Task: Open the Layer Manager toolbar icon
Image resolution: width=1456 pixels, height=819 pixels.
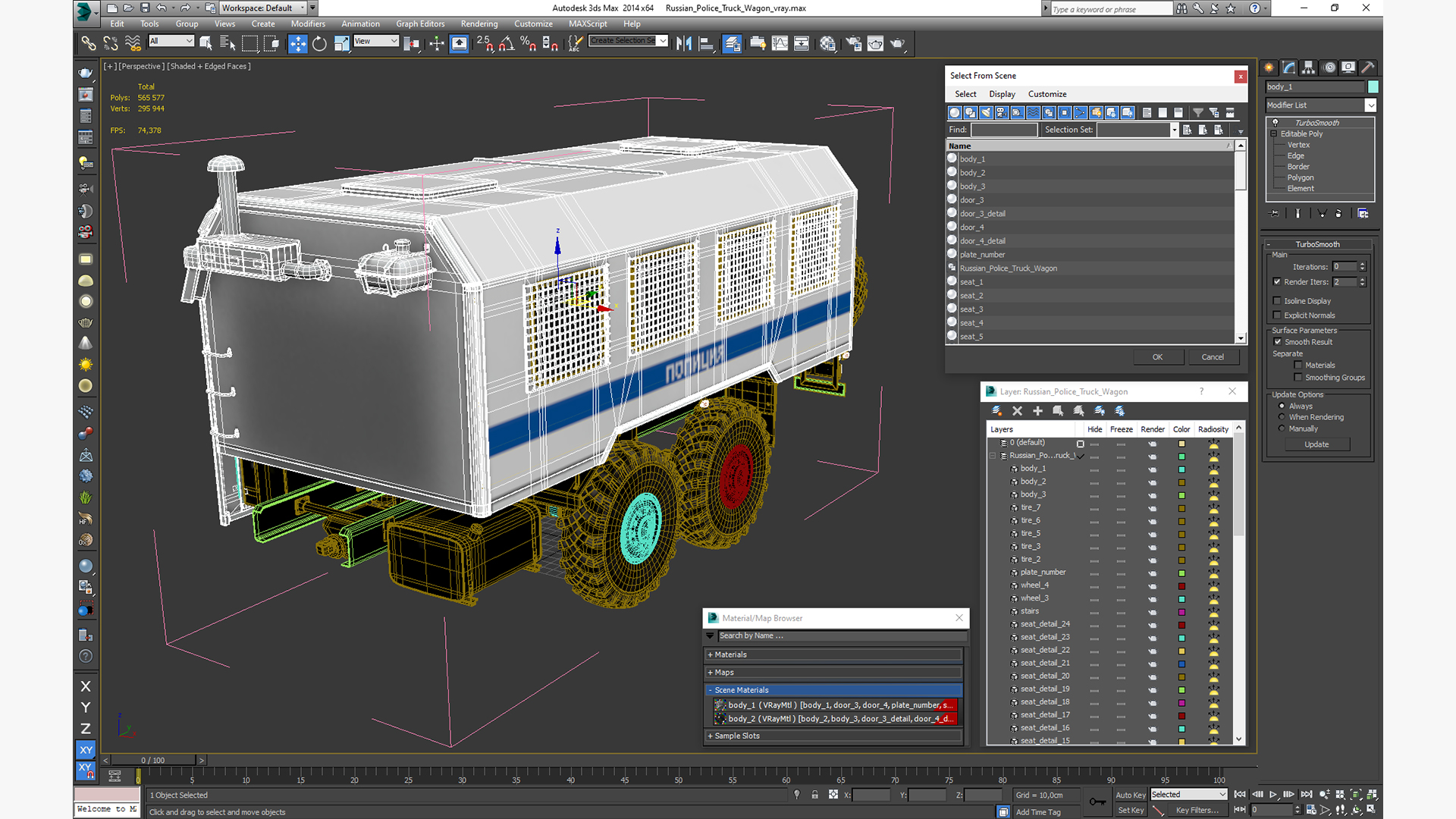Action: tap(732, 43)
